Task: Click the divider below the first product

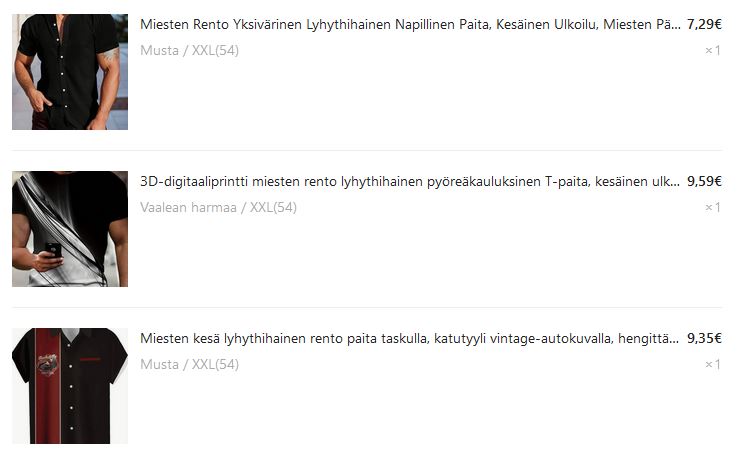Action: (367, 150)
